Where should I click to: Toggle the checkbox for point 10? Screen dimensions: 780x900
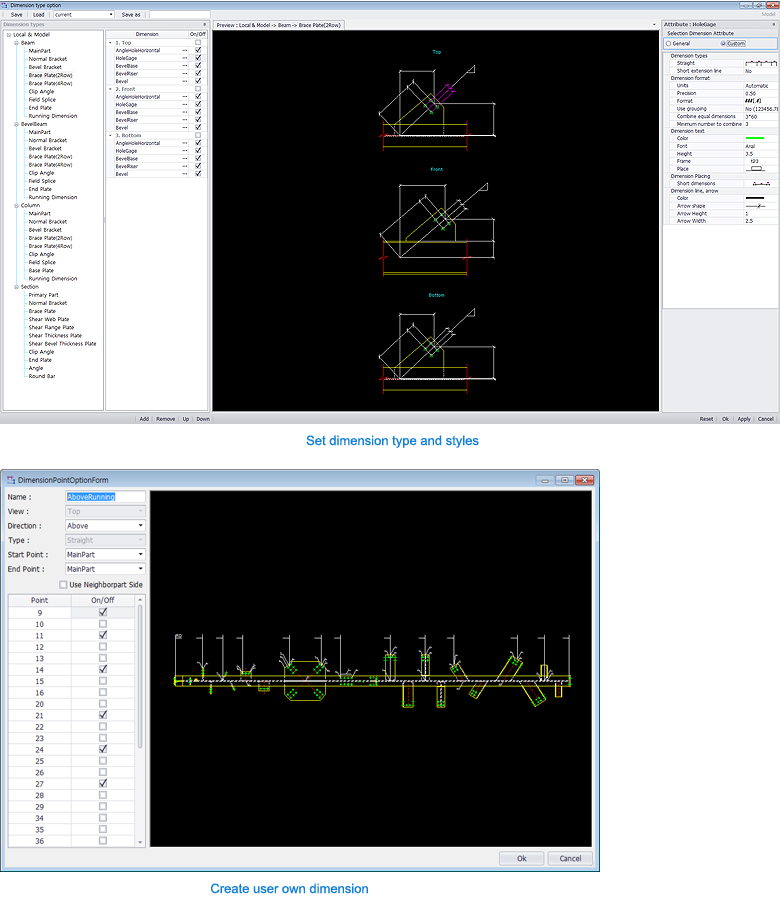[x=103, y=624]
